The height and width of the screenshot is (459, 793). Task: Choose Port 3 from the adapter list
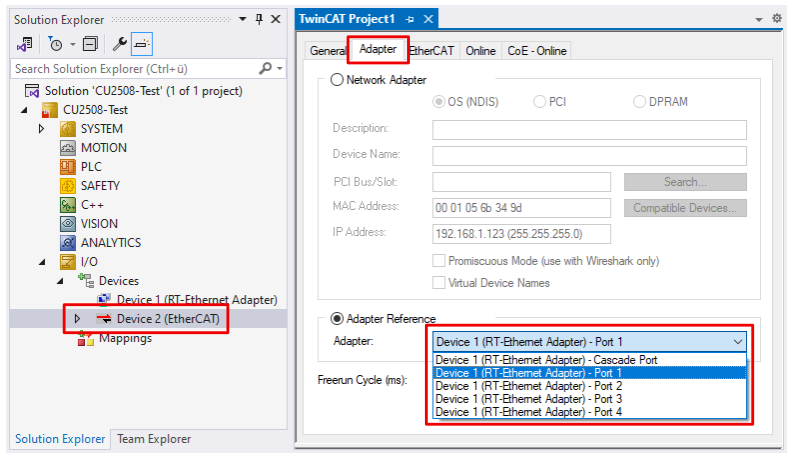tap(589, 399)
